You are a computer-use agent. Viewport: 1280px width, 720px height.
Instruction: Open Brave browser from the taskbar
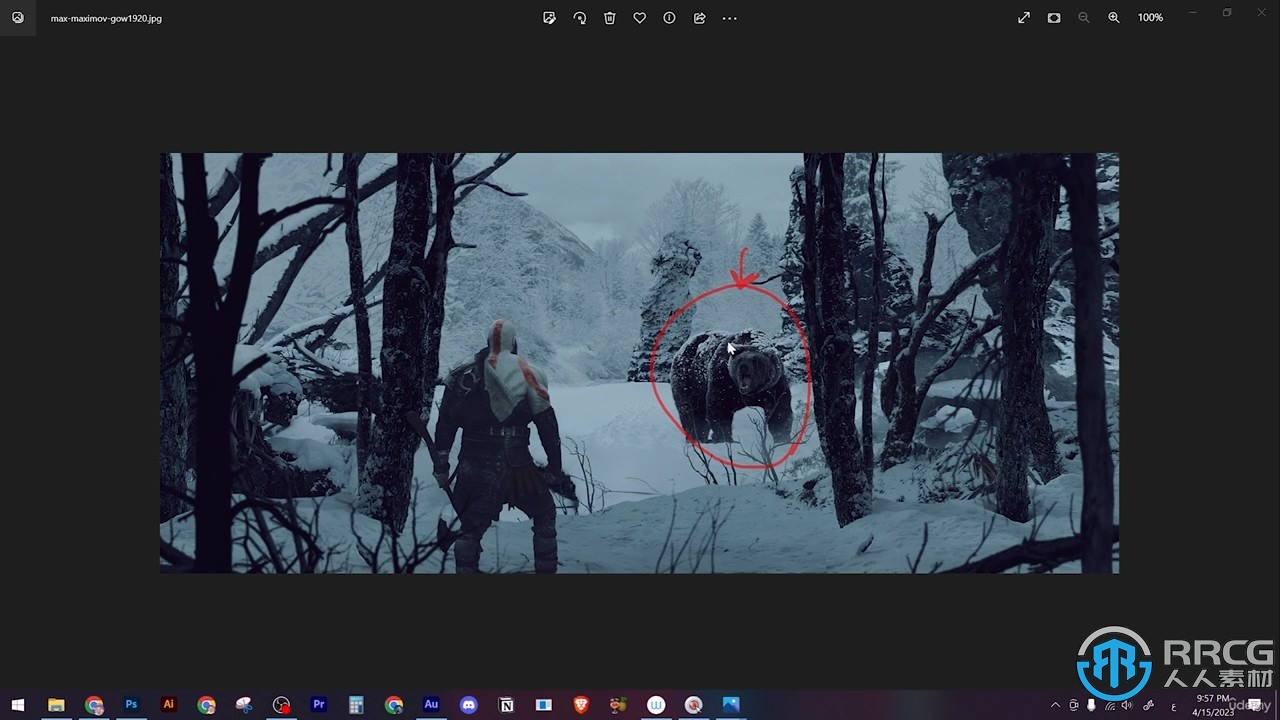click(x=581, y=705)
